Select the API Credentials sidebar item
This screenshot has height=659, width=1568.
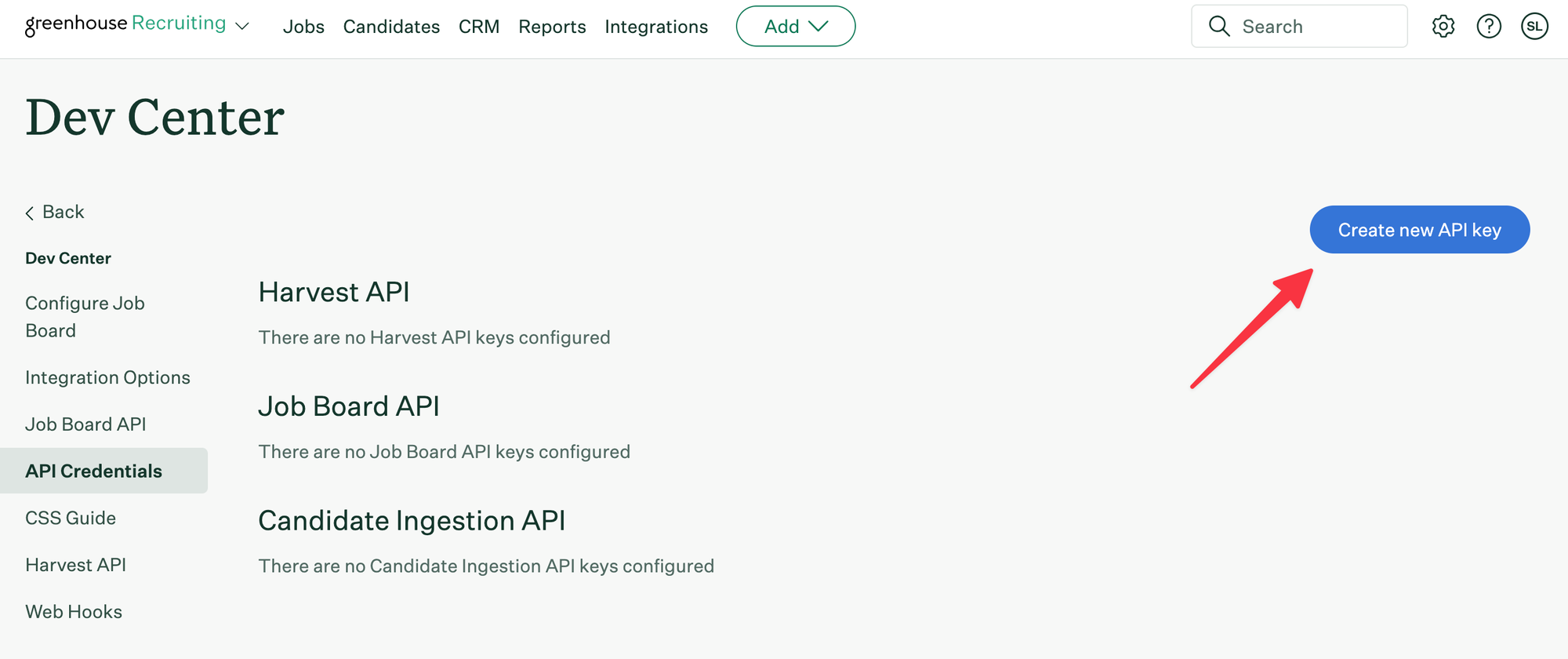[x=103, y=471]
